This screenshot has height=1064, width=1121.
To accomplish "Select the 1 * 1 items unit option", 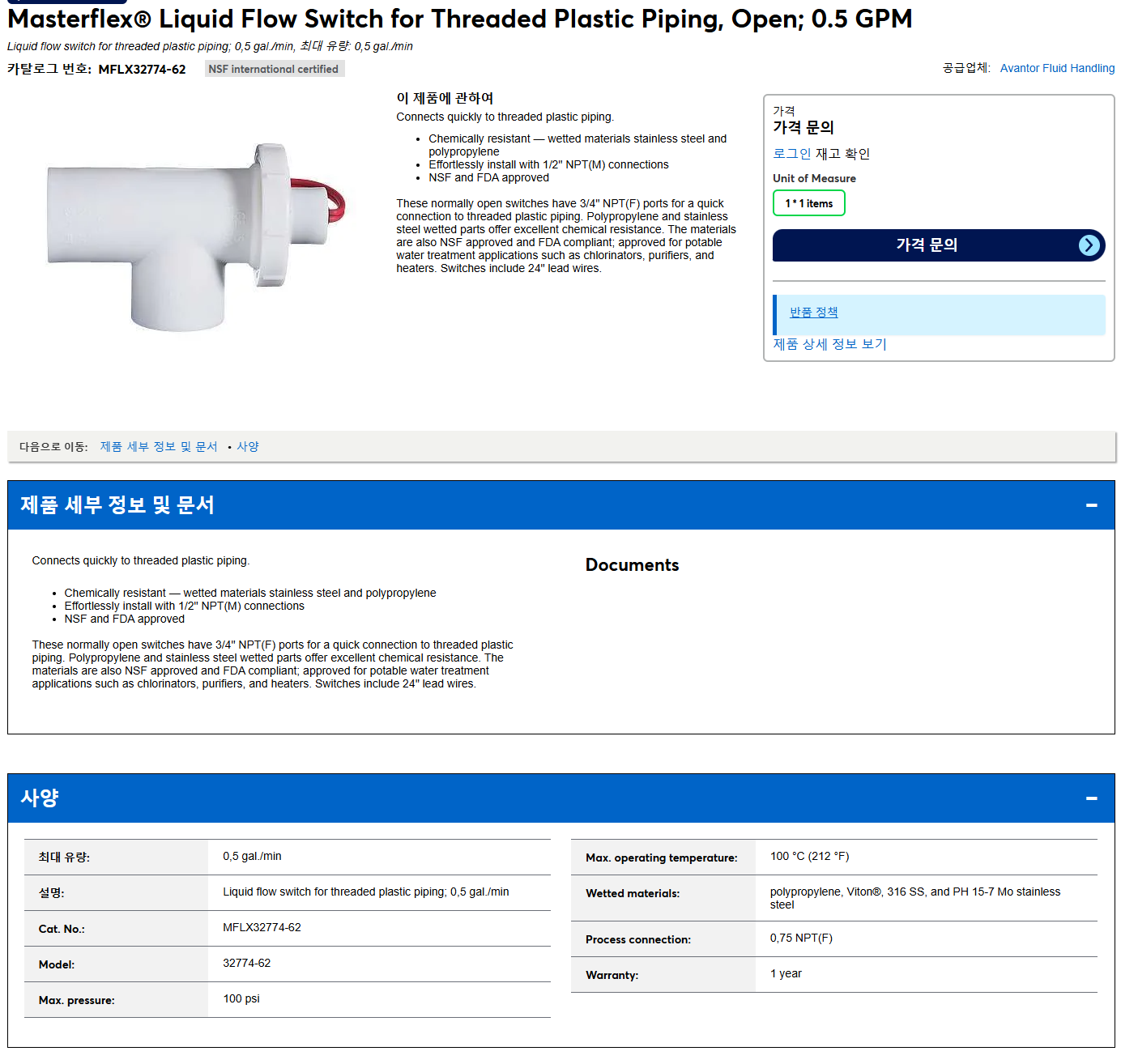I will click(808, 203).
